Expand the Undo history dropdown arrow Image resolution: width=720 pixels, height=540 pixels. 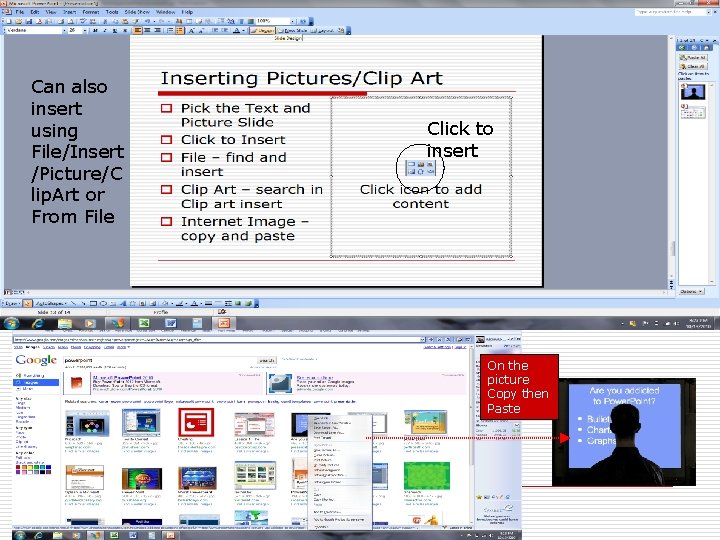click(x=154, y=21)
